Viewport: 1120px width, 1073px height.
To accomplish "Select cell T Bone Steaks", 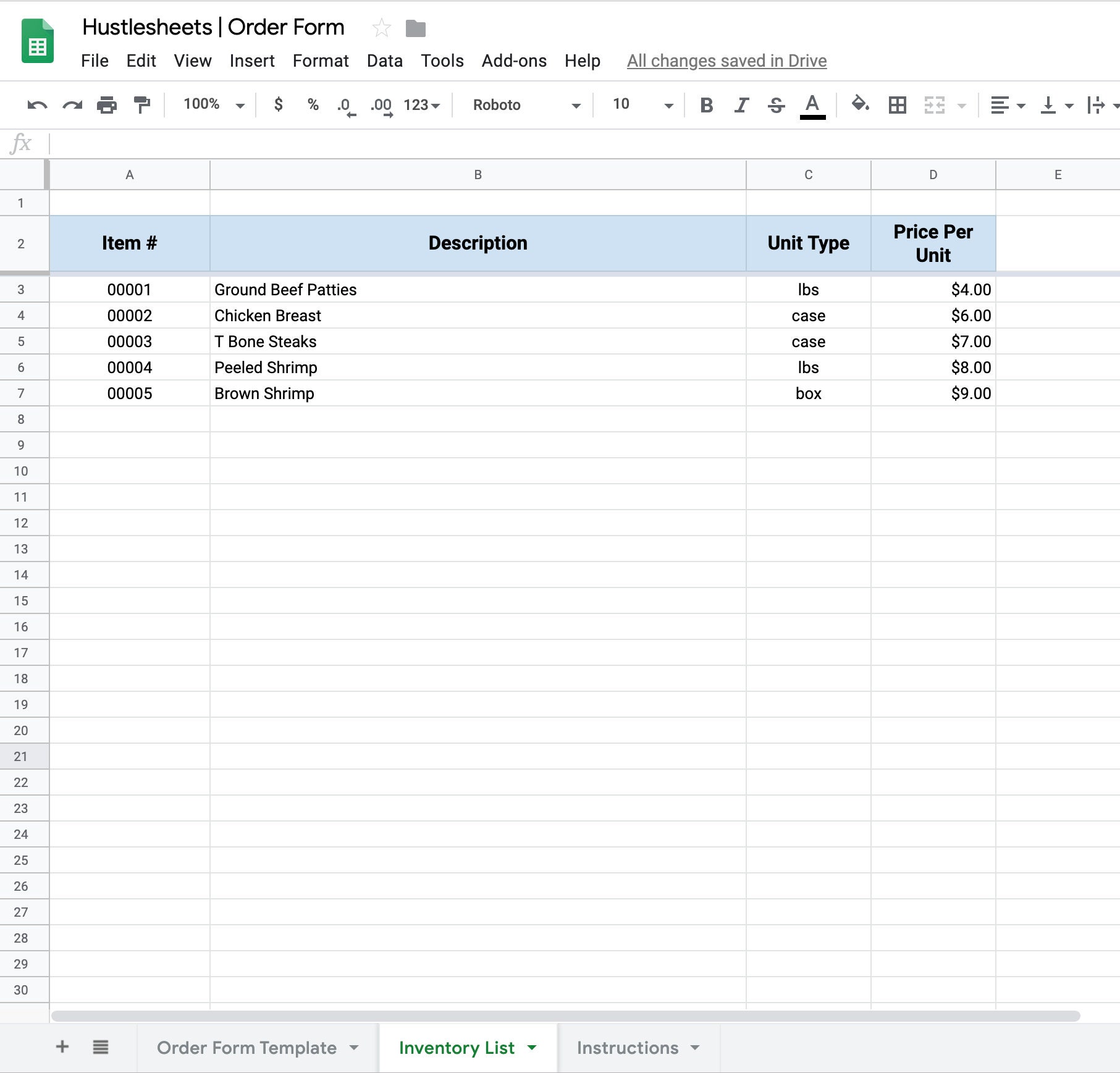I will 478,341.
